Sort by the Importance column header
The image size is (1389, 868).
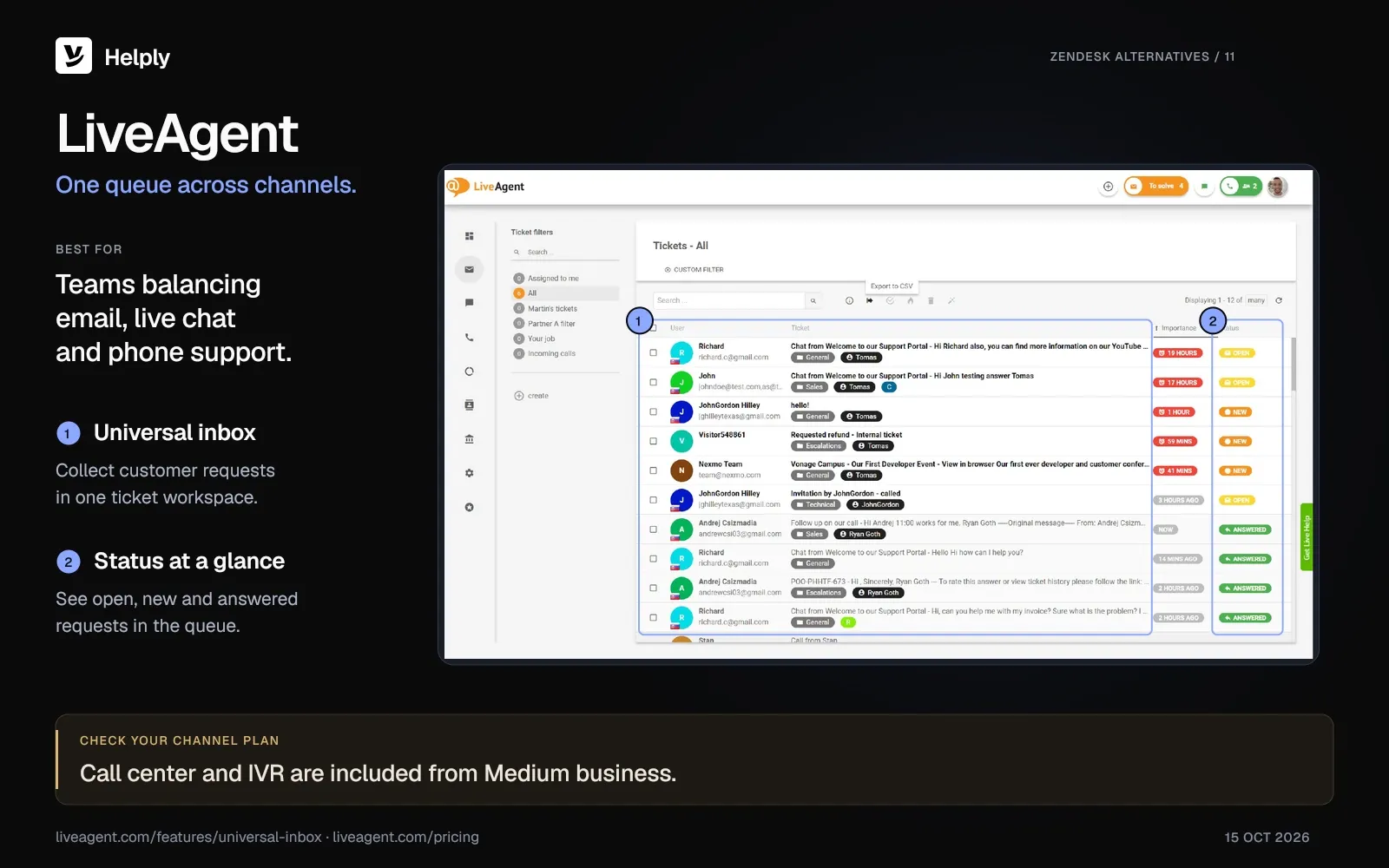1176,328
